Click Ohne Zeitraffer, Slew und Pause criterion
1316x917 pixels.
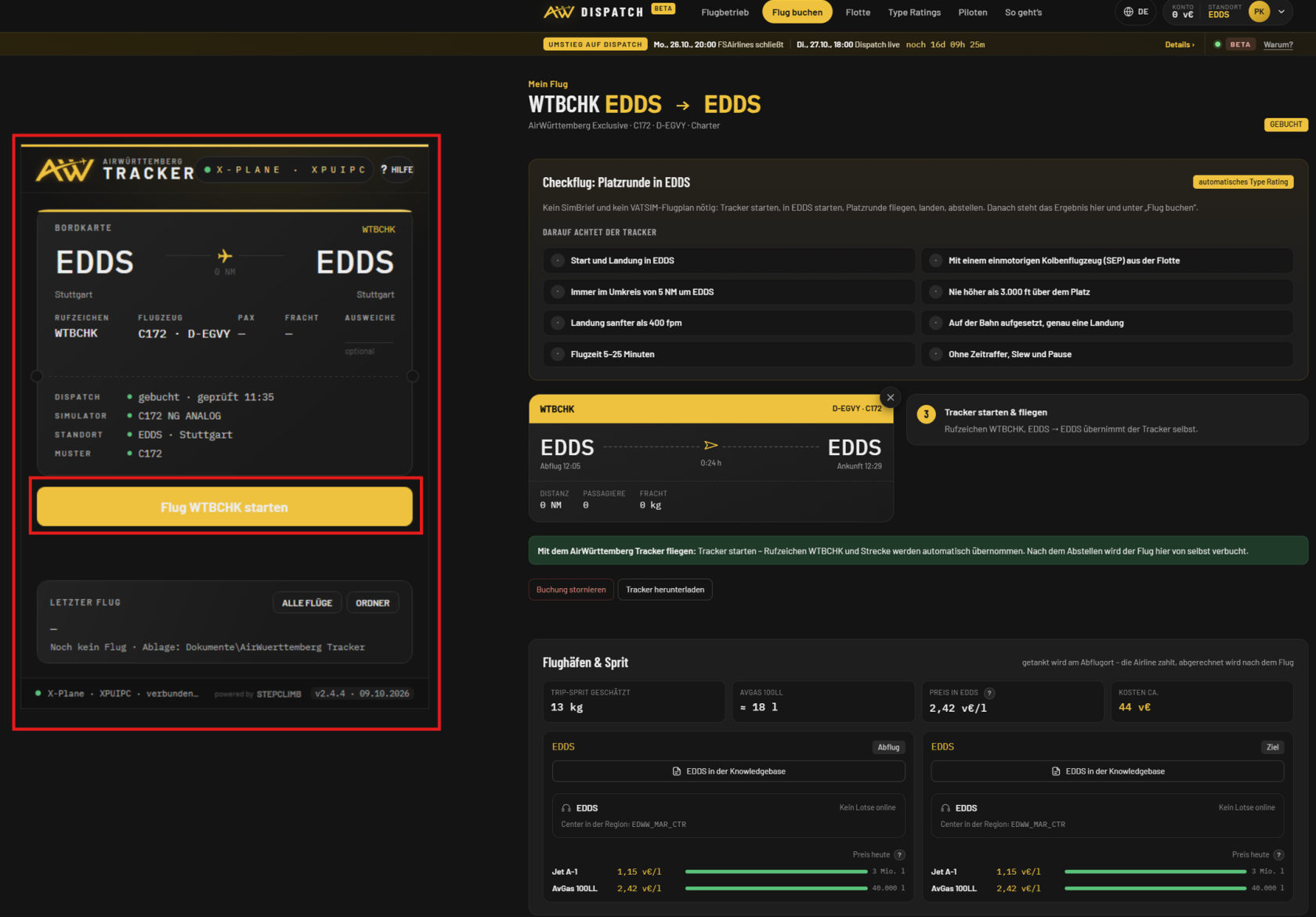[1107, 354]
